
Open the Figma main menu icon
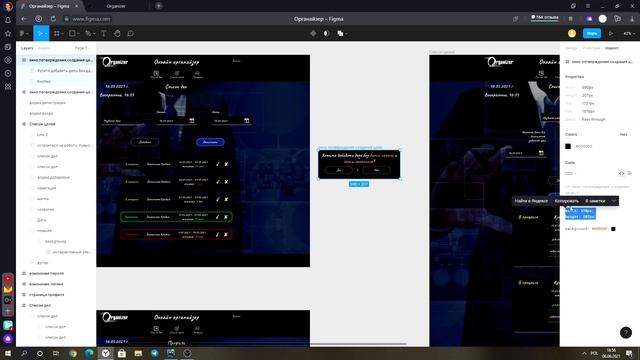tap(22, 33)
